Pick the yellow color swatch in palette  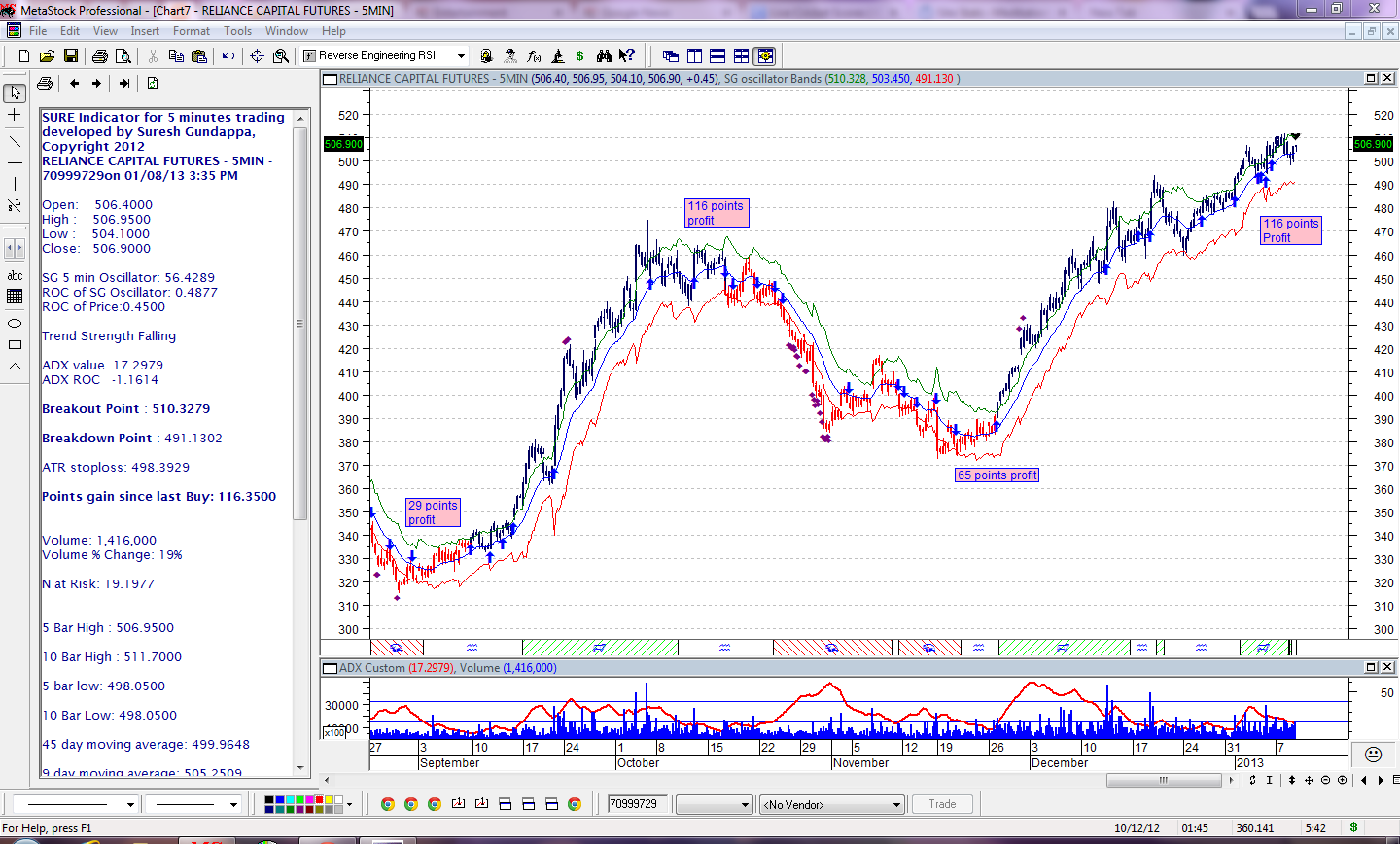(x=329, y=799)
